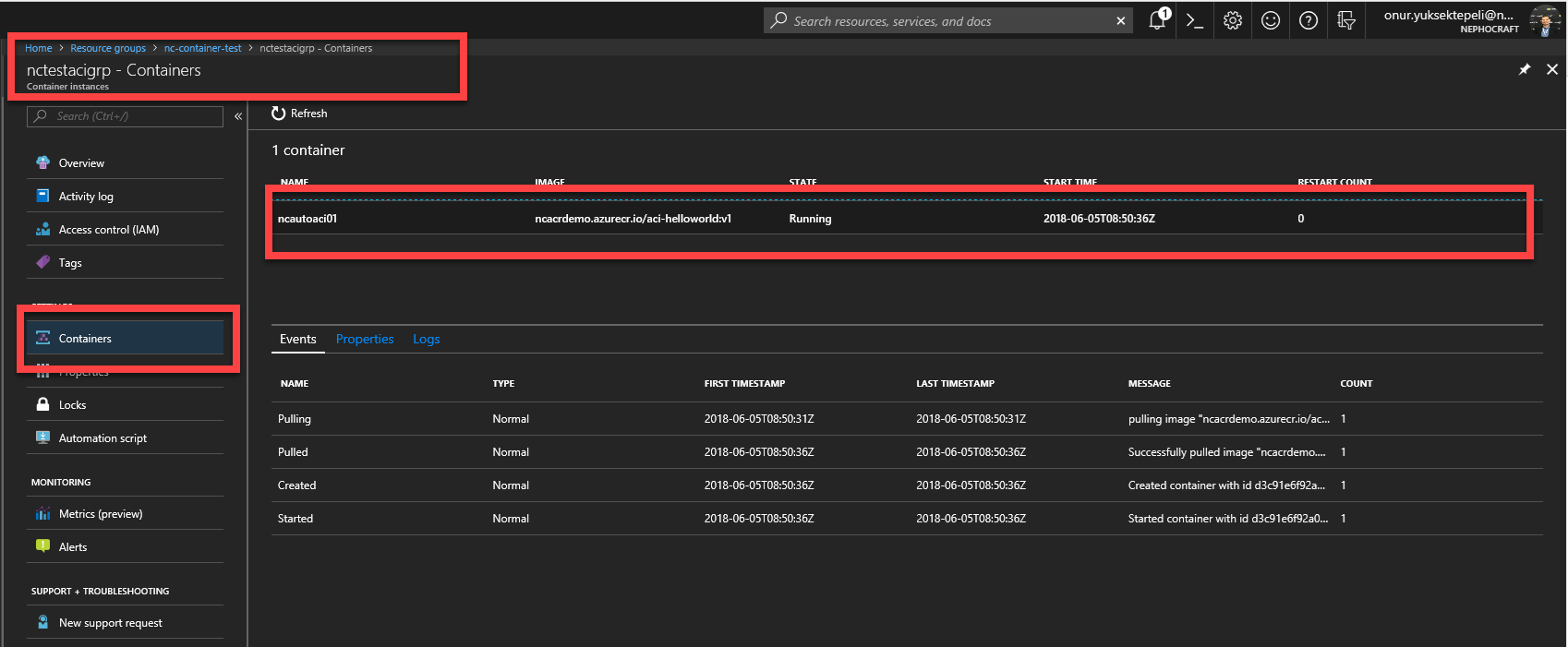Image resolution: width=1568 pixels, height=647 pixels.
Task: Open the Alerts menu item
Action: click(126, 546)
